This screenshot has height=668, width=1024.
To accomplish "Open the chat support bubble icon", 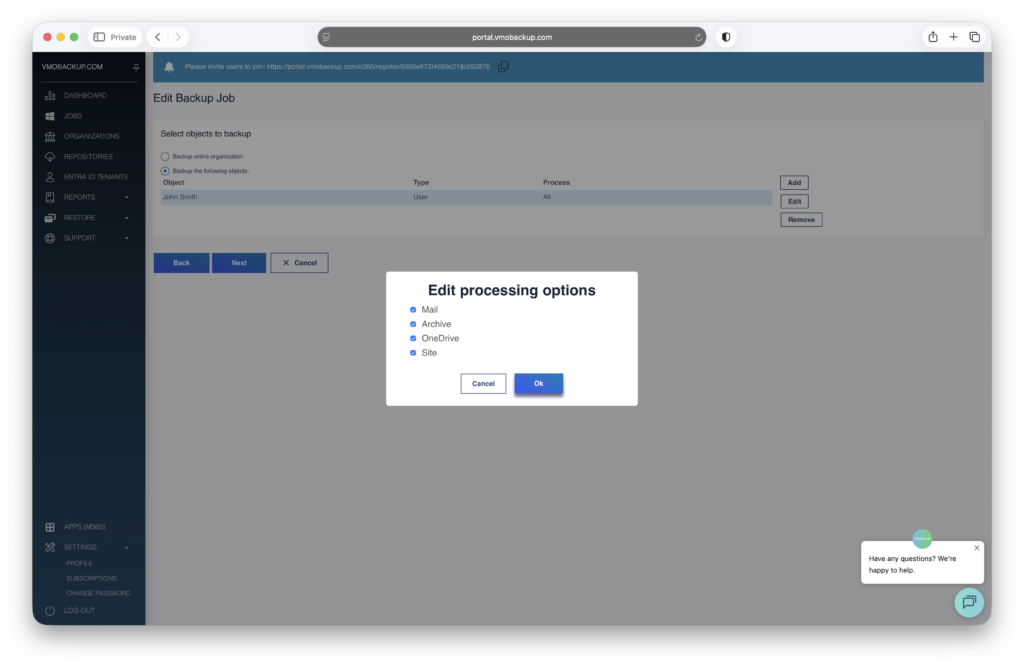I will click(x=968, y=602).
